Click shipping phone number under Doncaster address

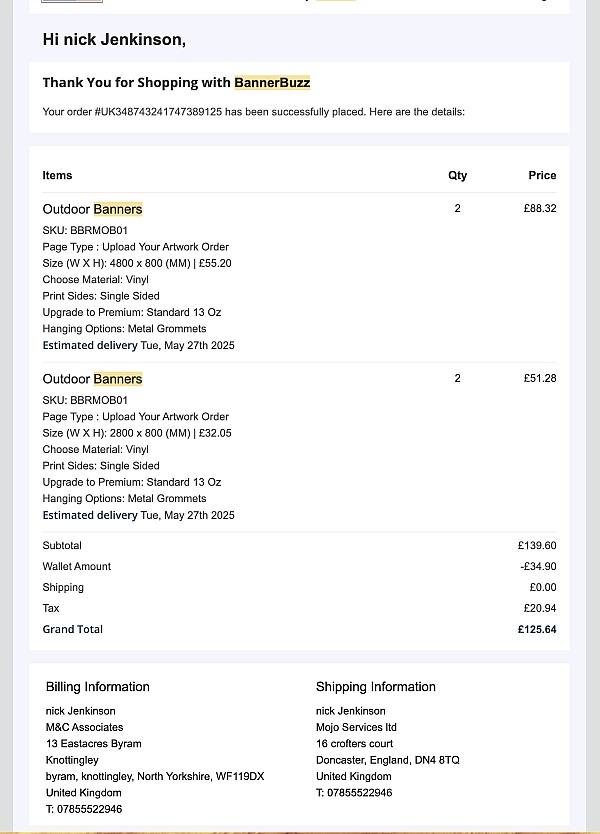coord(354,793)
